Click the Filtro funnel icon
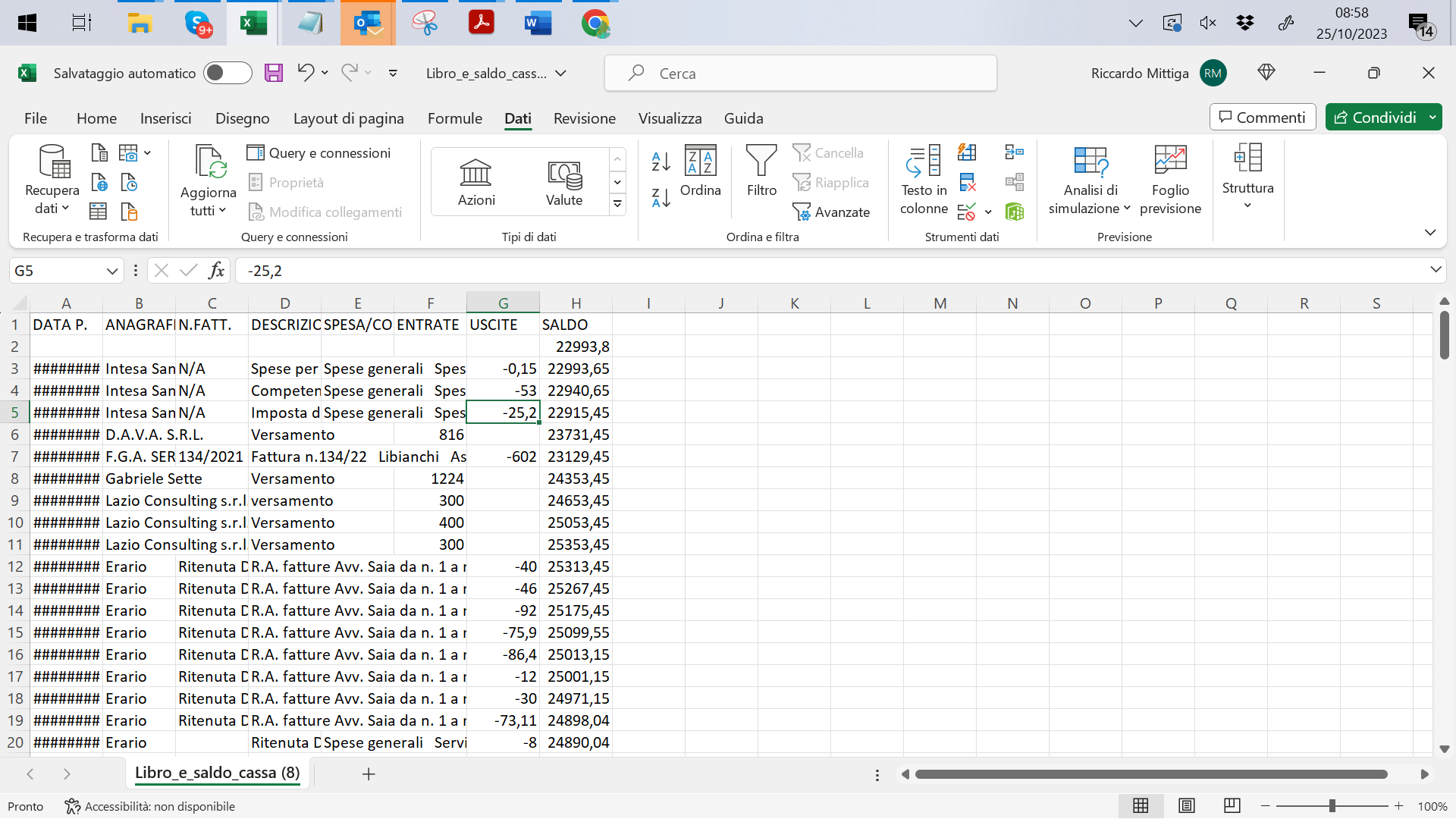The height and width of the screenshot is (819, 1456). pyautogui.click(x=761, y=171)
